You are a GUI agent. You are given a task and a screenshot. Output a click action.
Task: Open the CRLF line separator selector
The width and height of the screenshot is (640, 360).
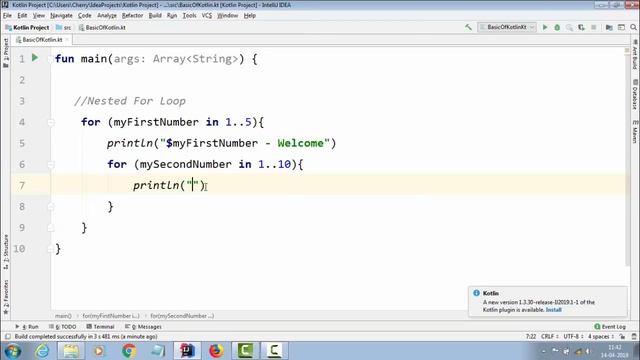coord(550,337)
